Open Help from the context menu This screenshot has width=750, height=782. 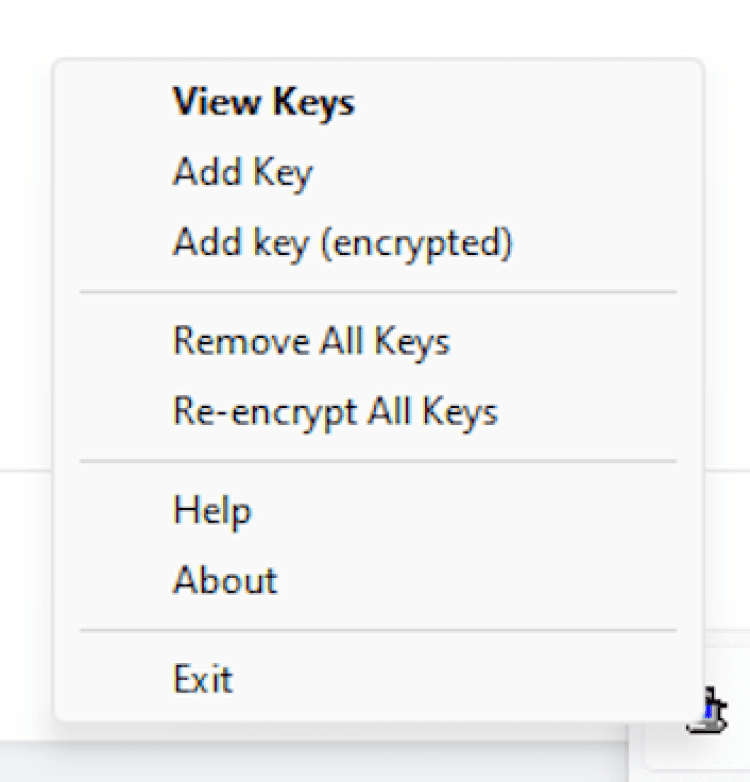tap(212, 510)
